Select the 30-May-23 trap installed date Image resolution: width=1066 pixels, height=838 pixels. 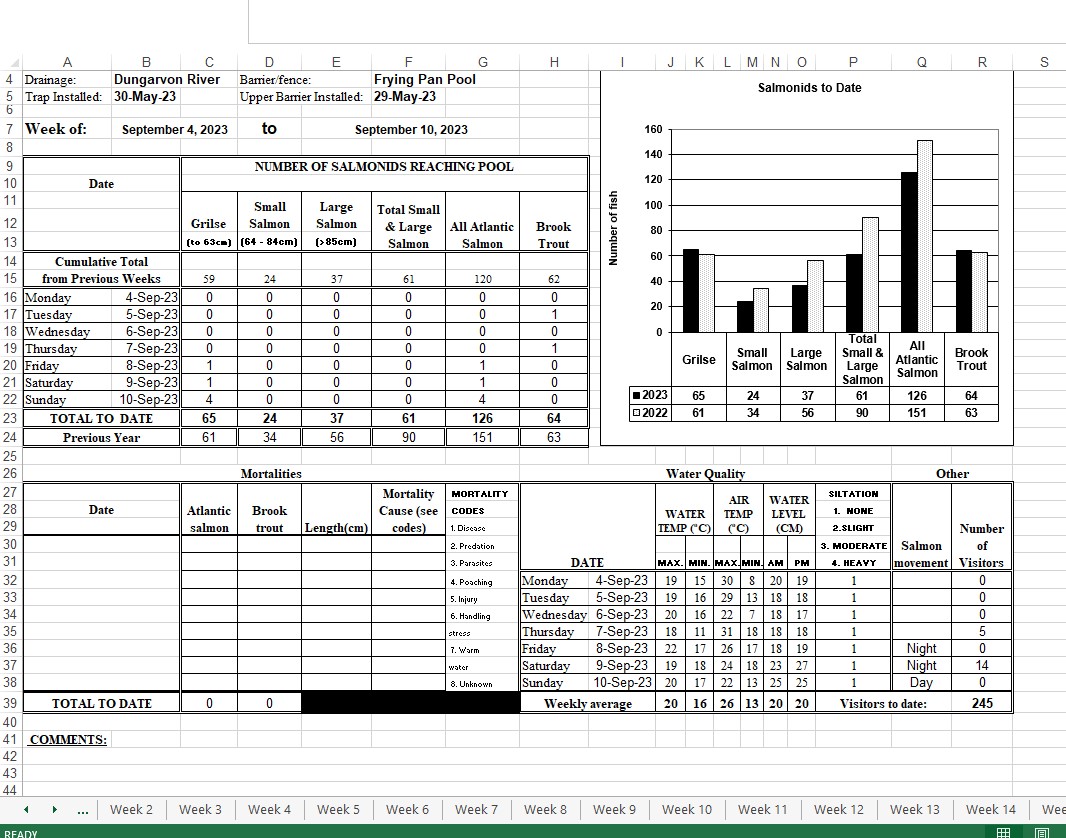(145, 97)
